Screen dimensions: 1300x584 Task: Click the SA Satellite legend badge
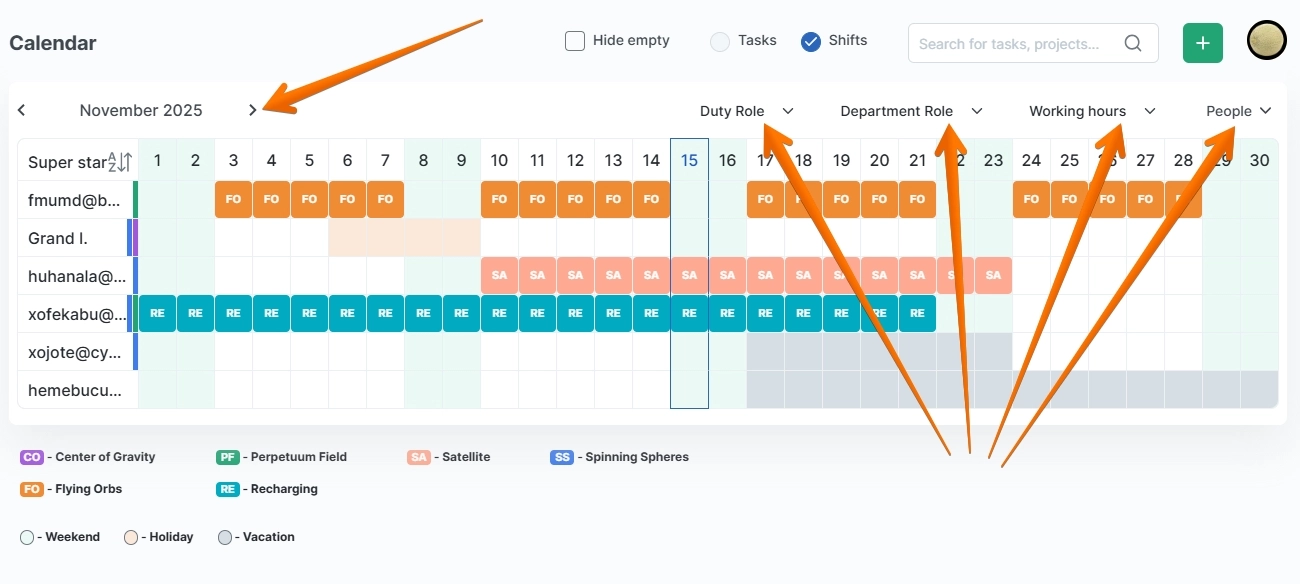click(x=419, y=457)
